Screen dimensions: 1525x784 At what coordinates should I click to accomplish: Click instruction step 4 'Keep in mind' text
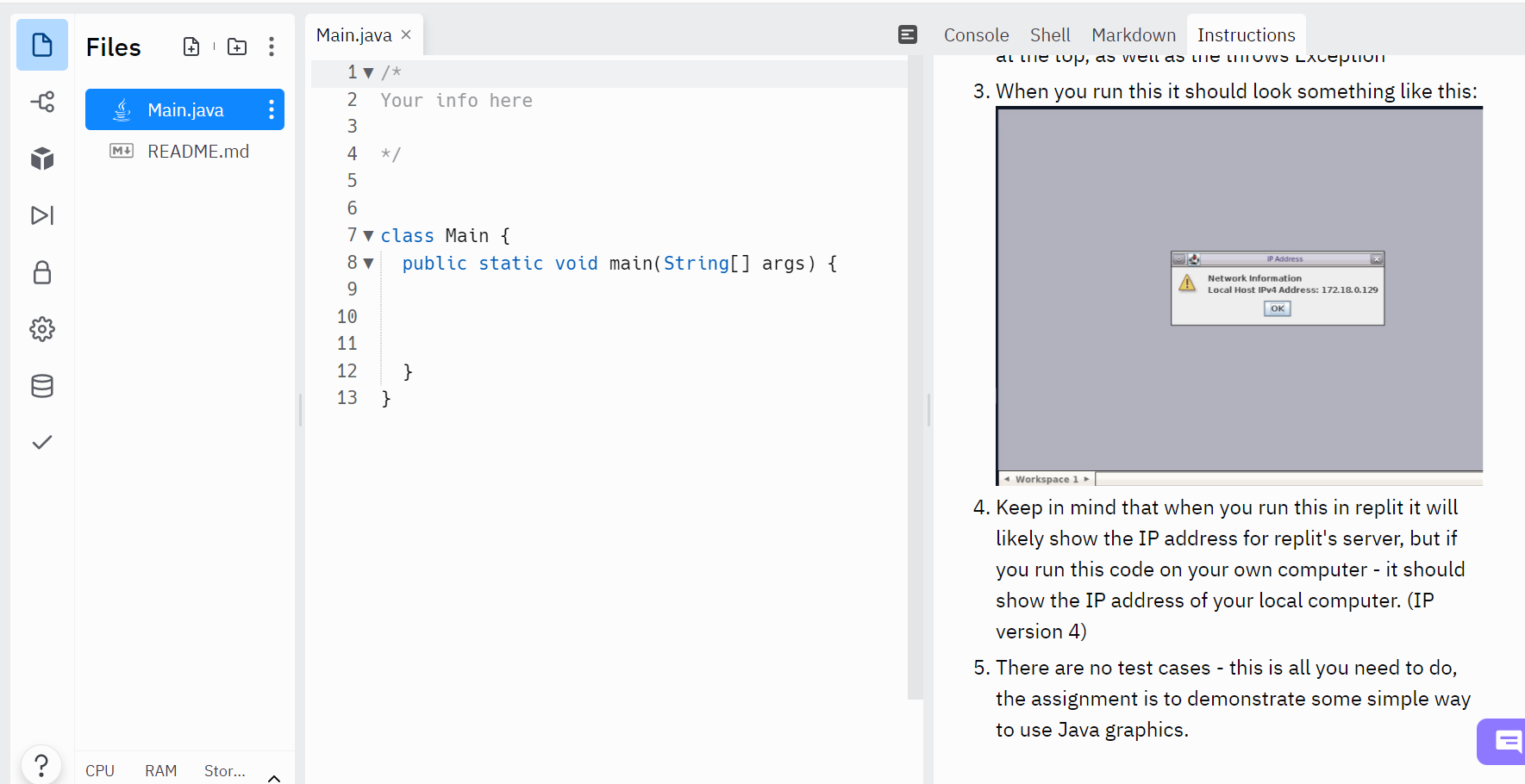[x=1230, y=569]
